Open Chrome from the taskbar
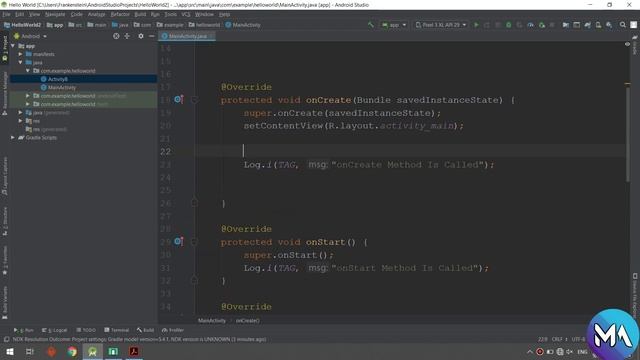 72,351
